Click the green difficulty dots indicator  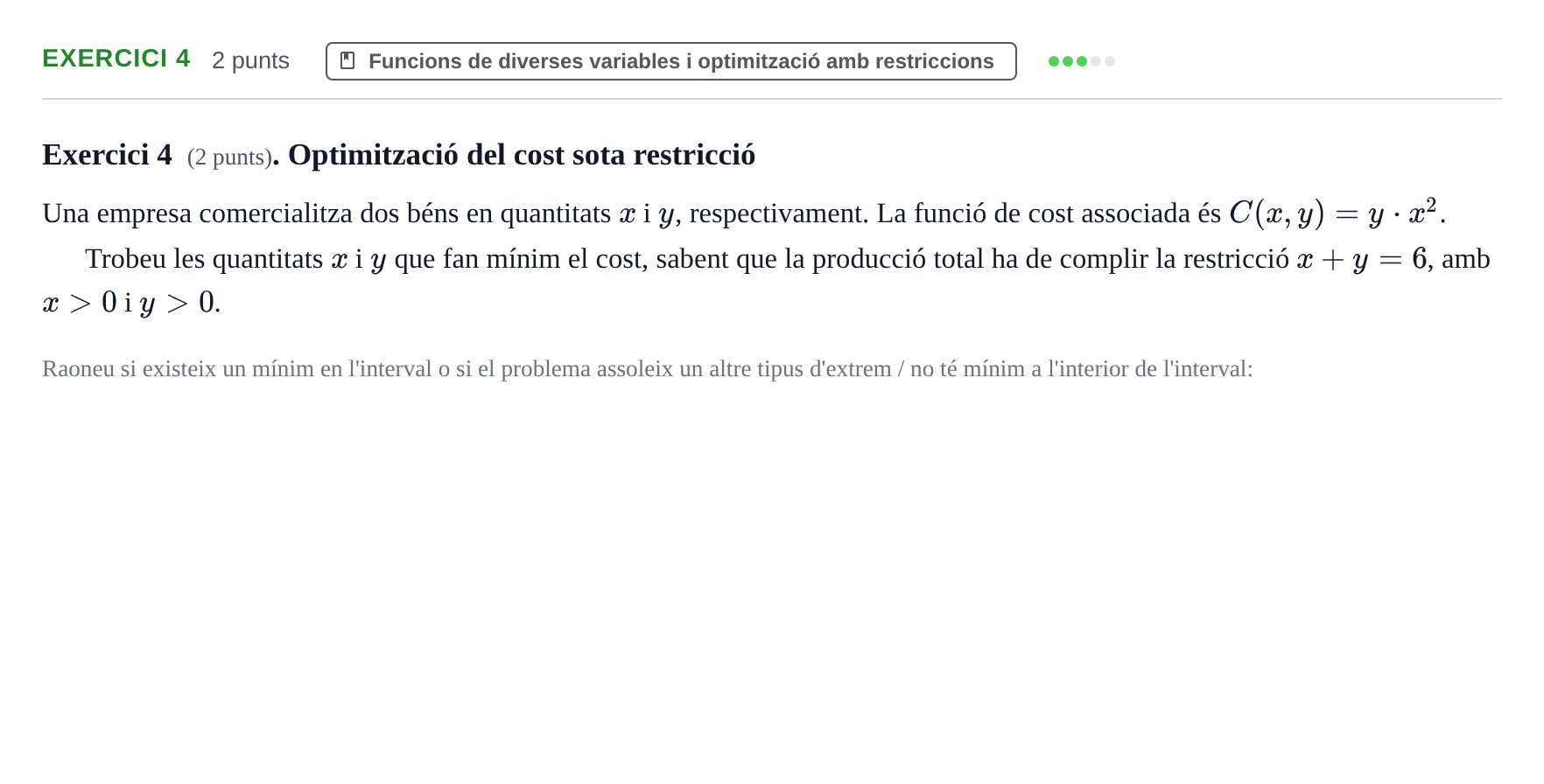[1081, 61]
